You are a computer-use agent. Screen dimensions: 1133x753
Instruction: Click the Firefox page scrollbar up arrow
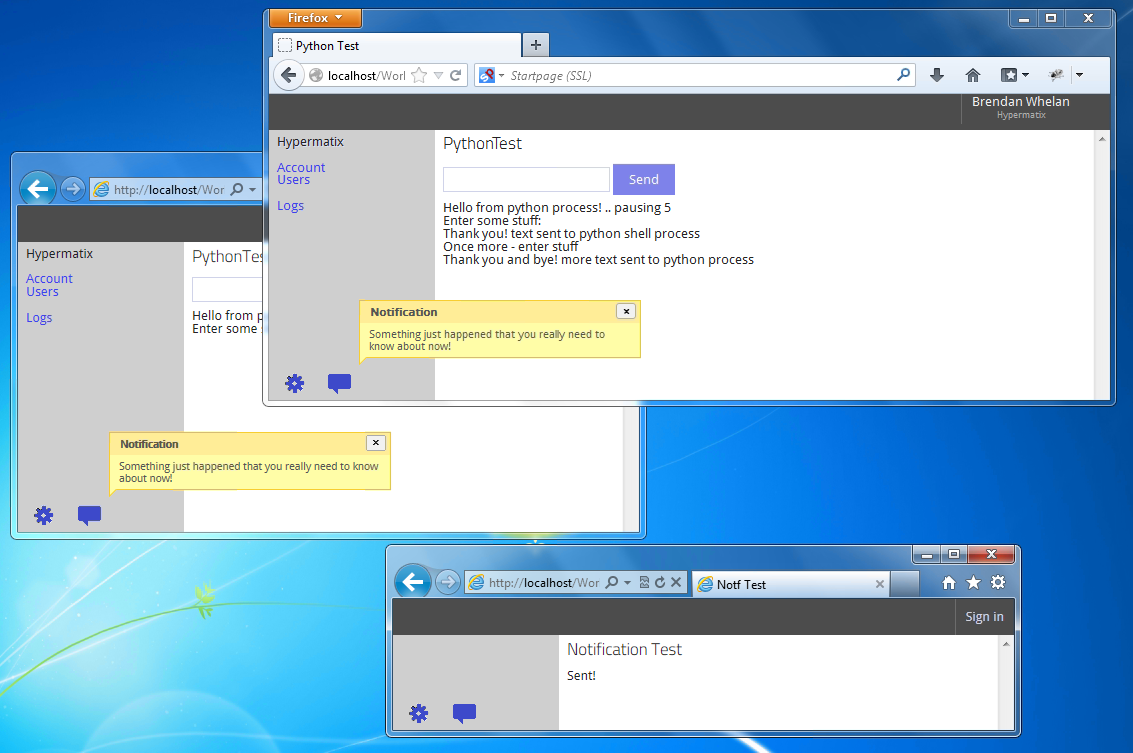tap(1101, 139)
